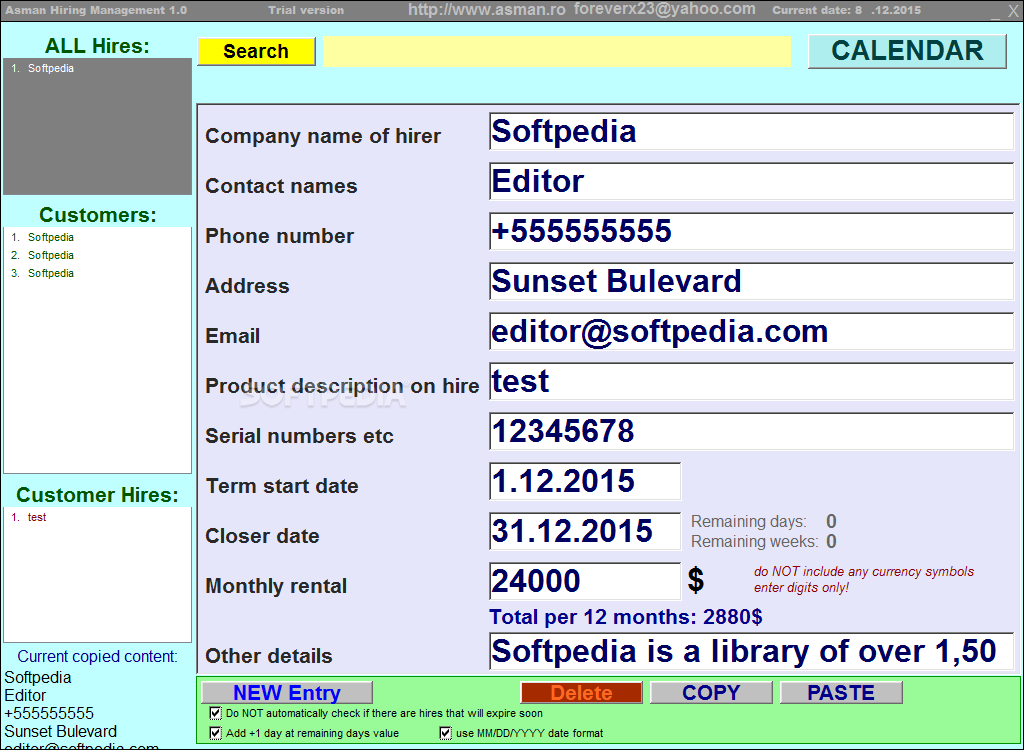Click the 'Remaining days:' label
This screenshot has width=1024, height=750.
(x=748, y=521)
